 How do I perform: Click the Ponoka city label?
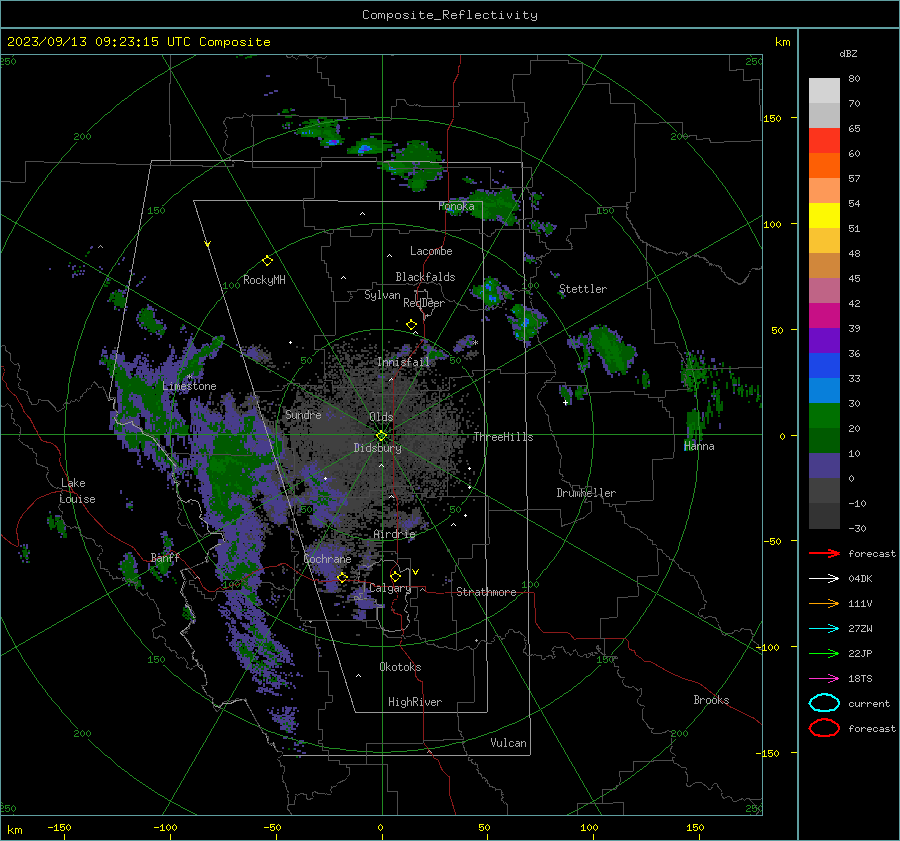click(456, 206)
